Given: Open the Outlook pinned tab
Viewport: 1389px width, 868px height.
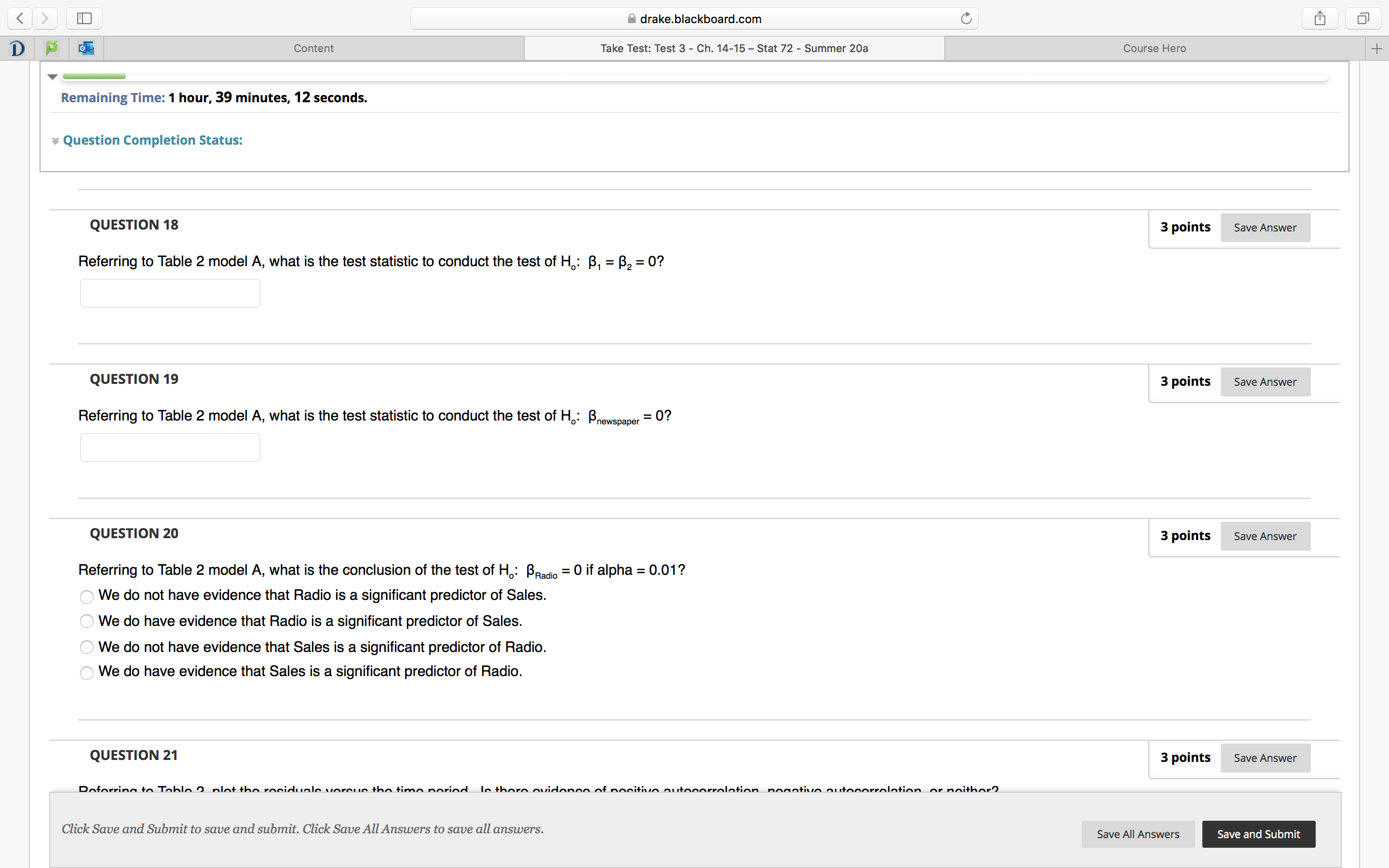Looking at the screenshot, I should point(86,48).
